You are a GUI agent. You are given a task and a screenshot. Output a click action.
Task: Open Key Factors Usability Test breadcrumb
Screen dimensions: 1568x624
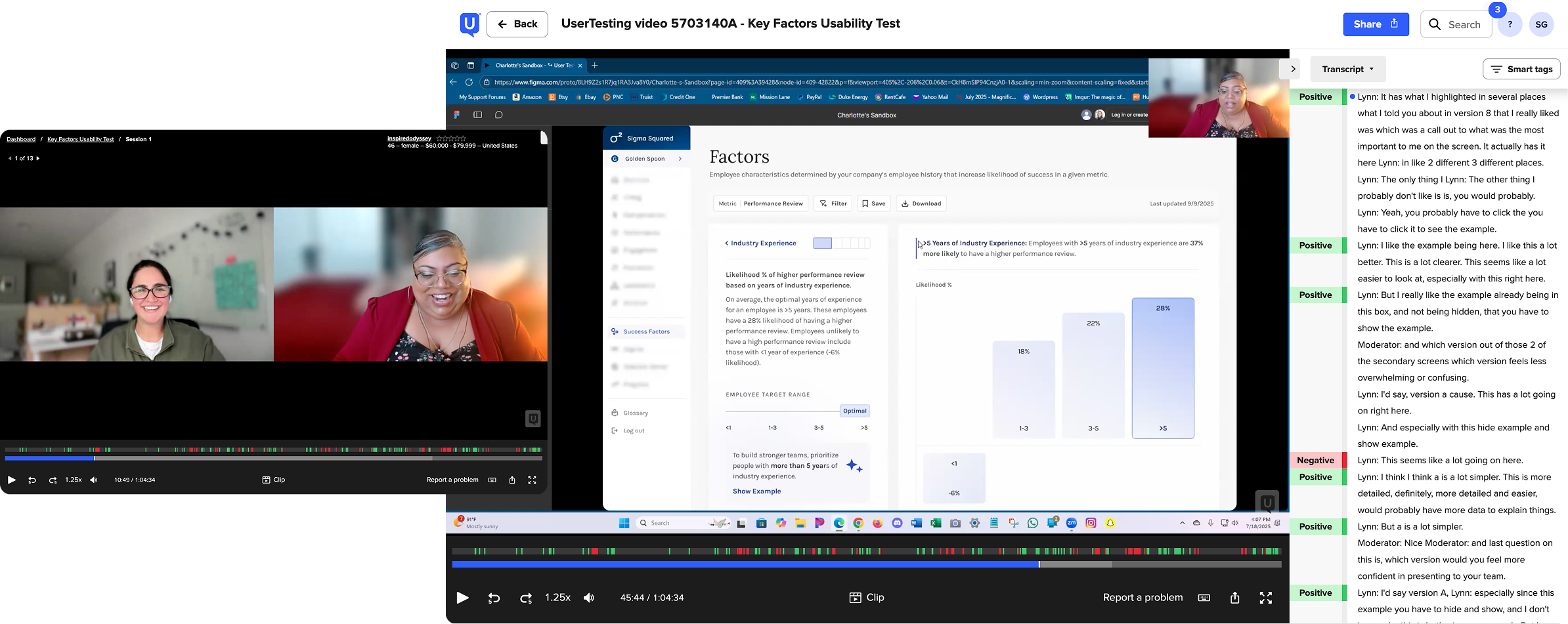[x=81, y=139]
